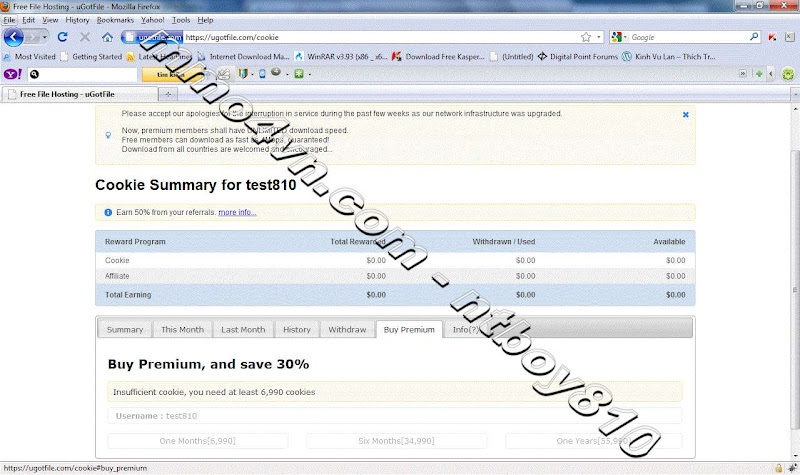Open the WinRAR v3.93 bookmark
This screenshot has height=475, width=800.
pyautogui.click(x=341, y=57)
